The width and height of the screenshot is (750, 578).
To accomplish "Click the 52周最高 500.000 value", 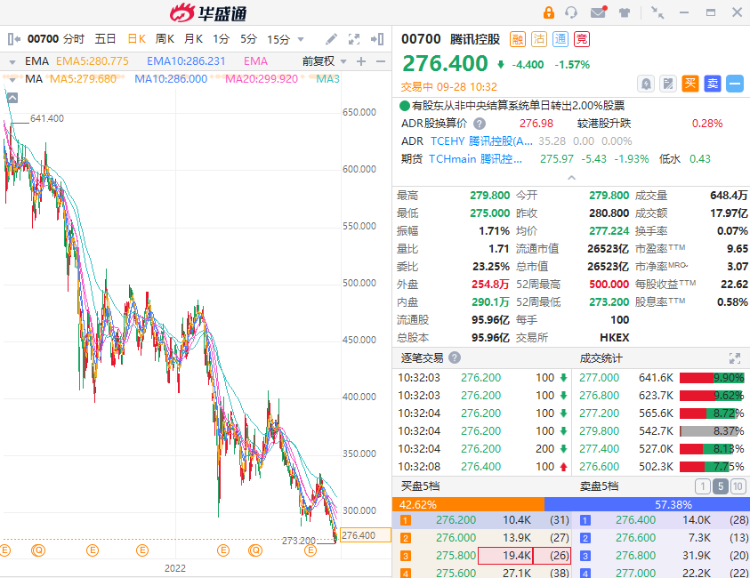I will (x=609, y=284).
